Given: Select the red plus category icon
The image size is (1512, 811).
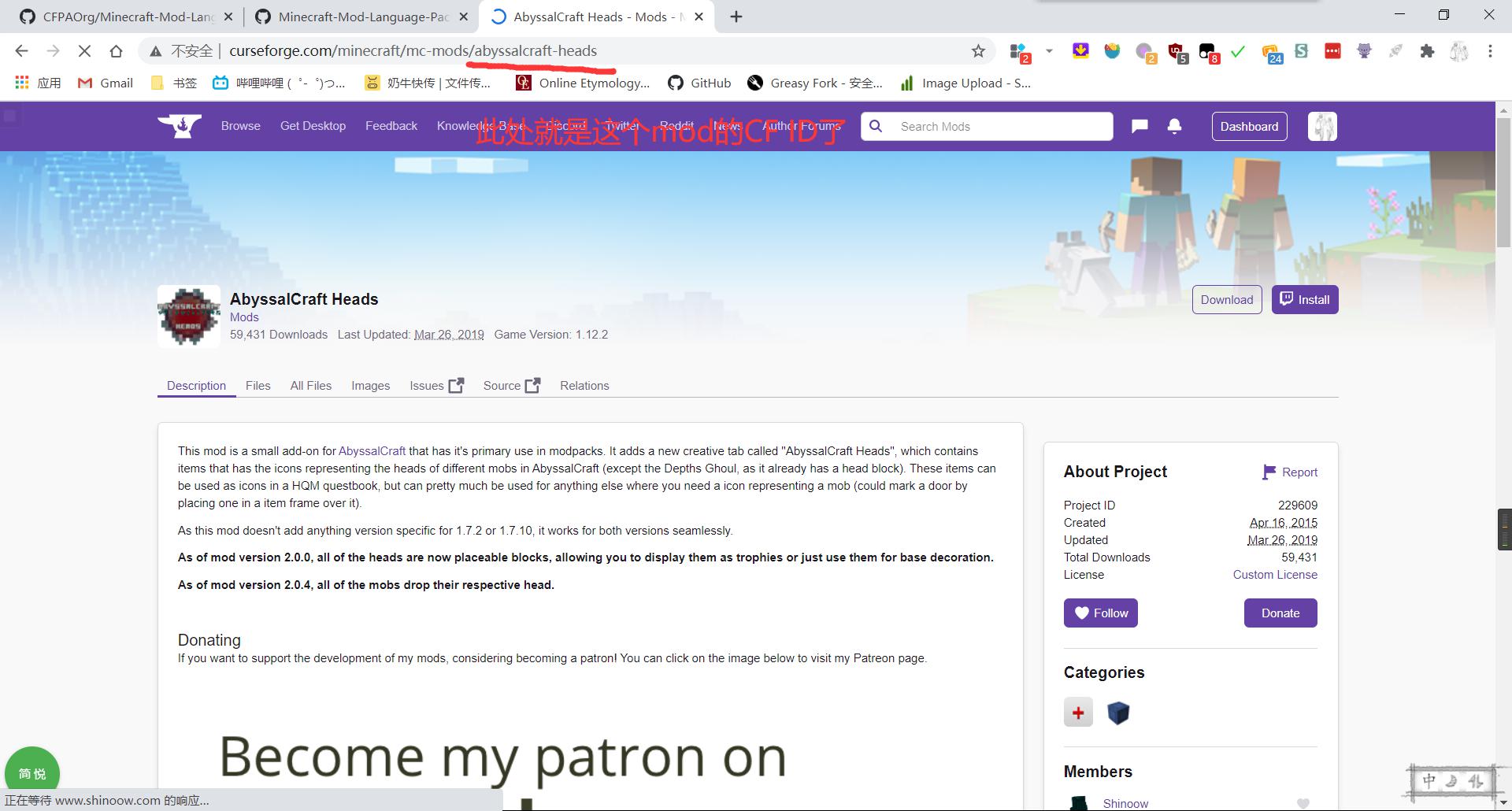Looking at the screenshot, I should (x=1078, y=713).
